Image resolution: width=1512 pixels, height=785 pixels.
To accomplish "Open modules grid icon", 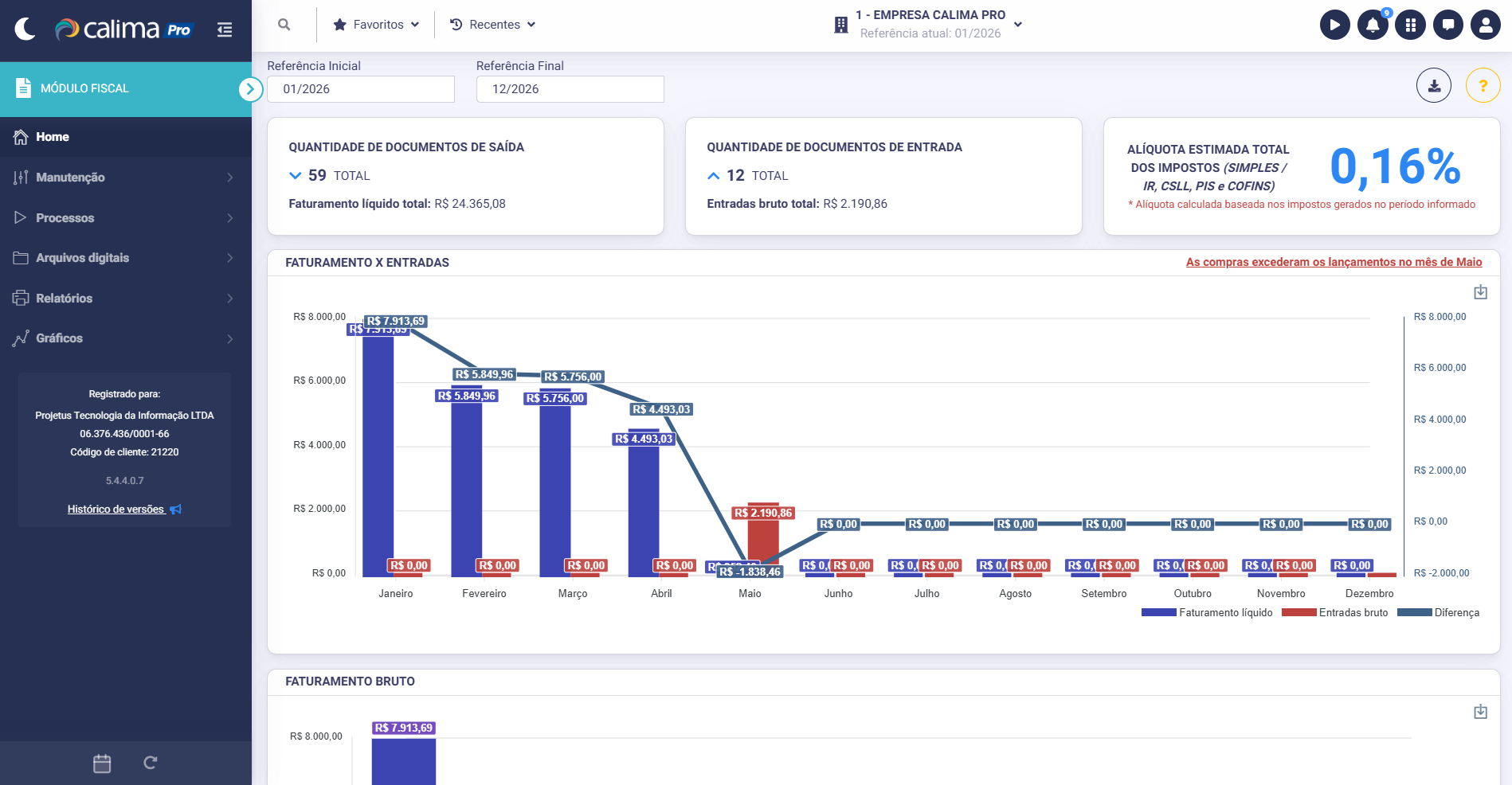I will pyautogui.click(x=1410, y=25).
